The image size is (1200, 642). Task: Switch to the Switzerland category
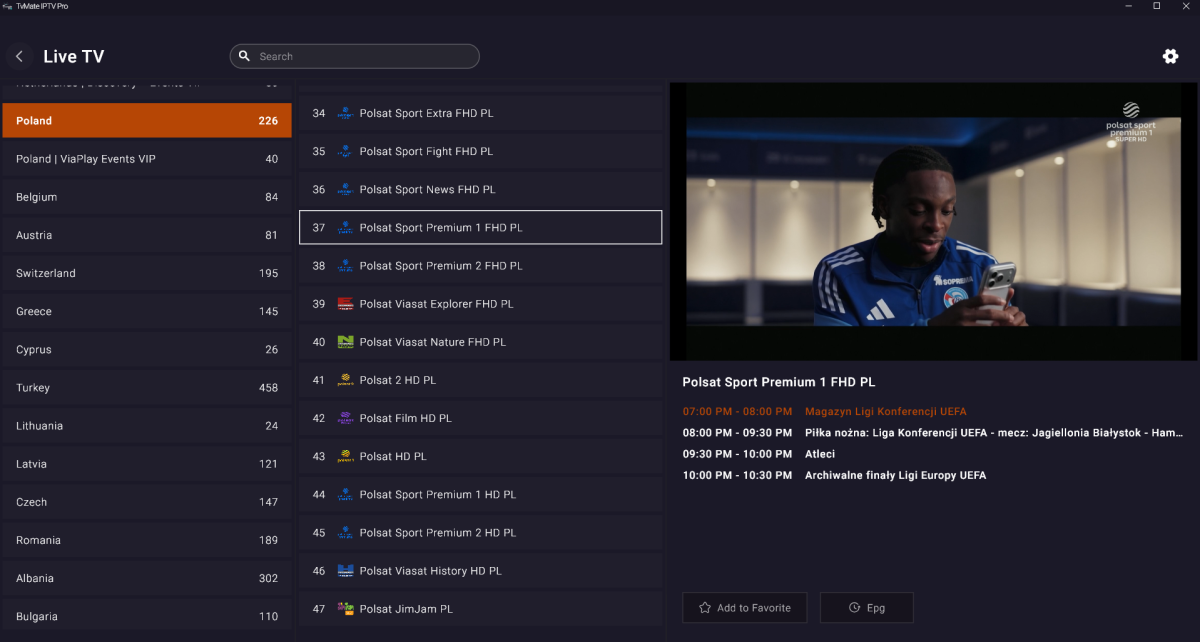tap(146, 273)
